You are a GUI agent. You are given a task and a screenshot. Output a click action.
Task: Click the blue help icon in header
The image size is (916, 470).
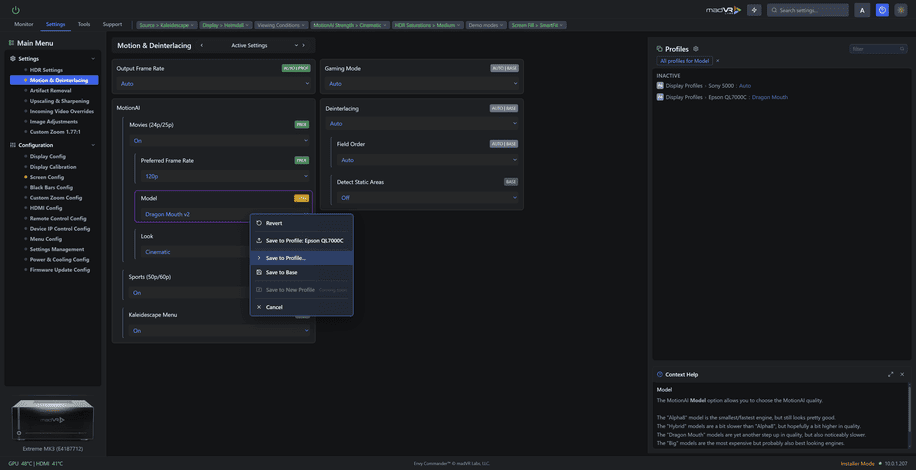coord(882,10)
